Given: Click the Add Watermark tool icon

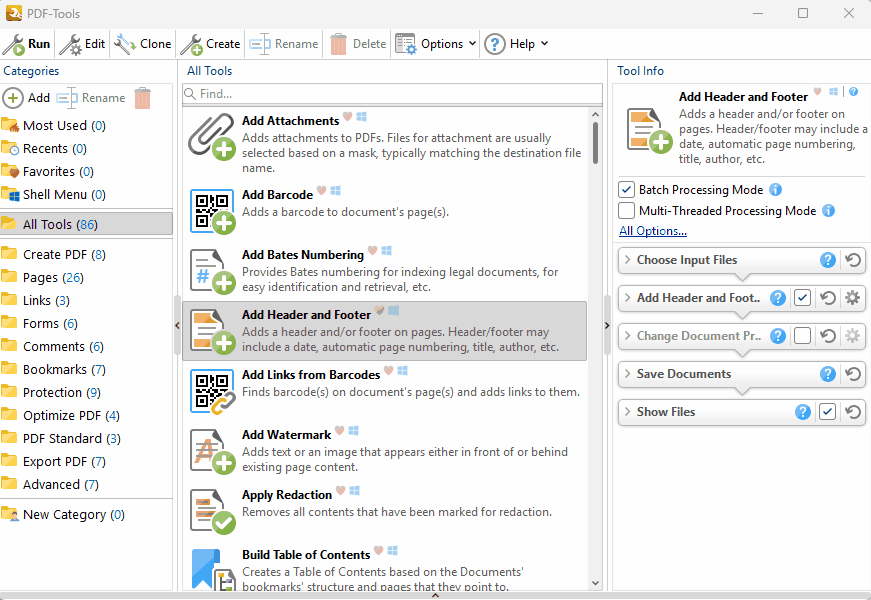Looking at the screenshot, I should pyautogui.click(x=212, y=451).
